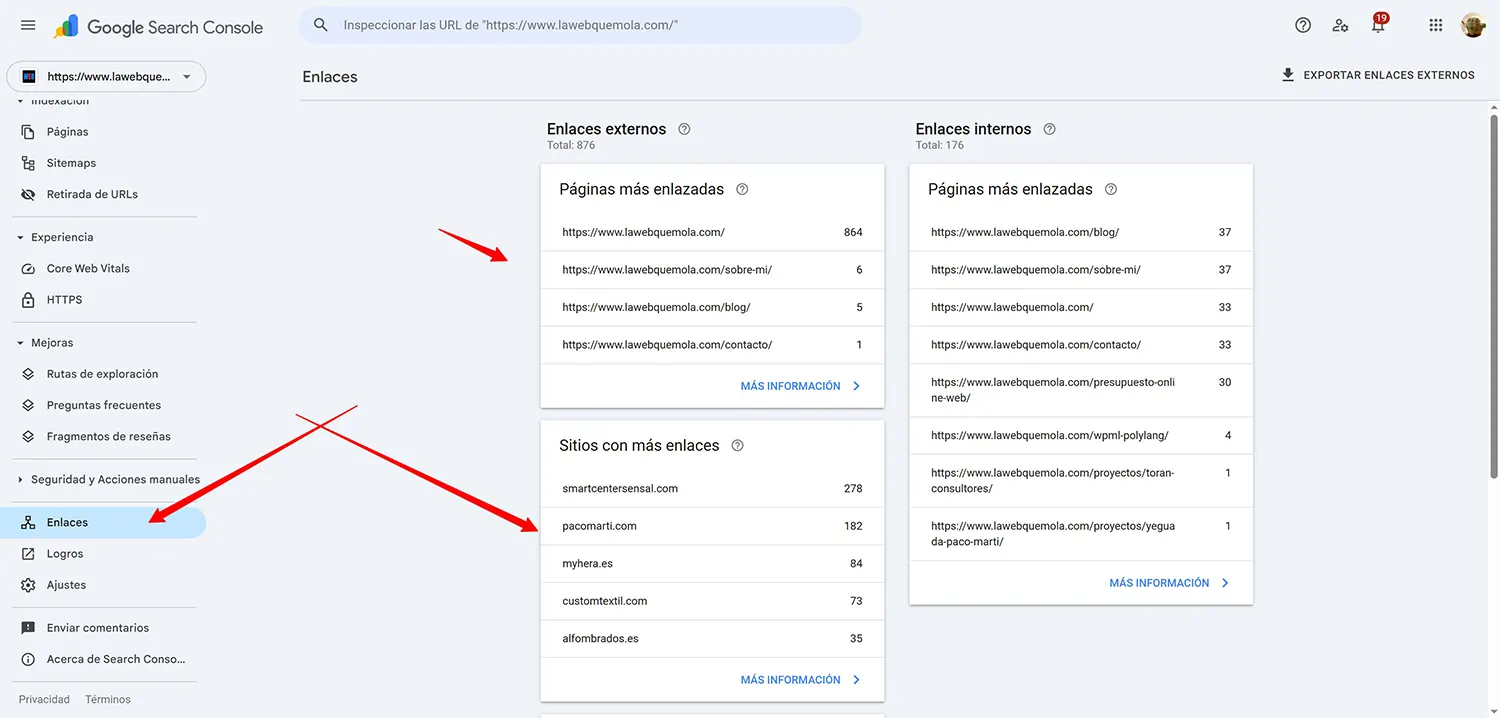Click help tooltip beside Enlaces externos heading

click(x=683, y=129)
